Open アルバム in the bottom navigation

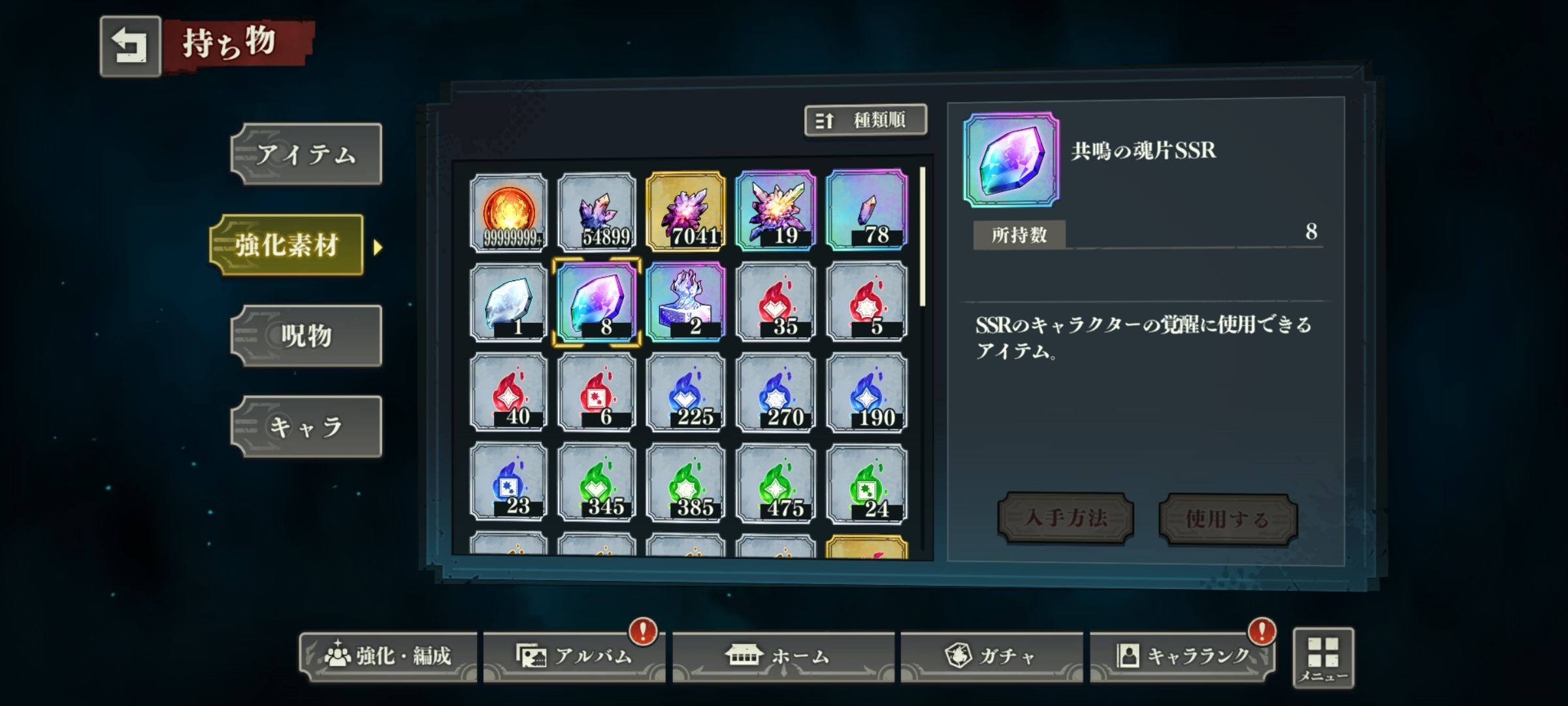pyautogui.click(x=574, y=656)
